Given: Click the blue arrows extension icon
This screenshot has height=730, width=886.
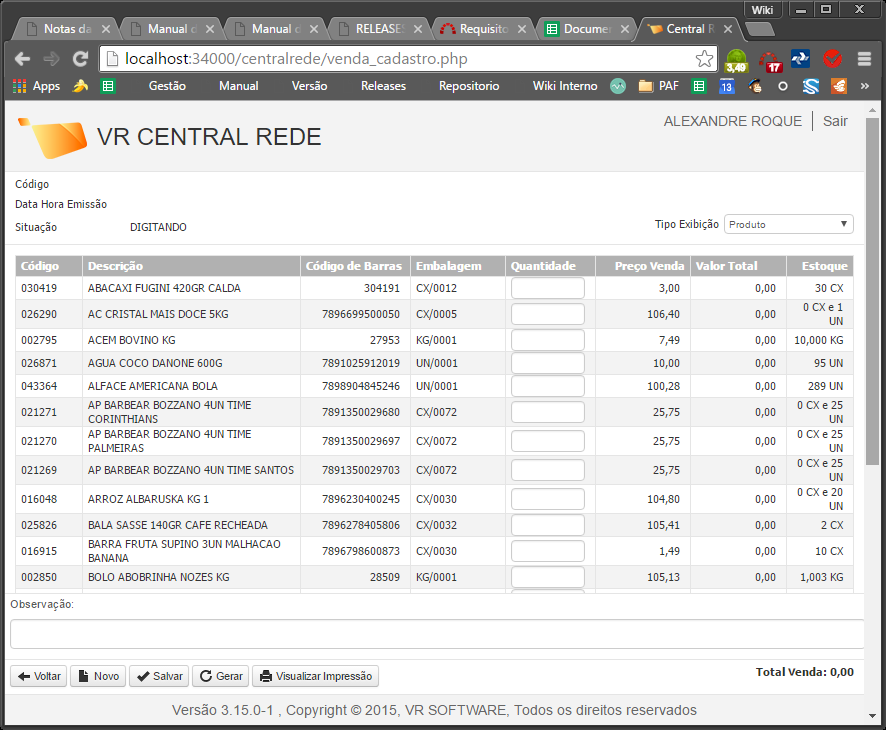Looking at the screenshot, I should [800, 58].
